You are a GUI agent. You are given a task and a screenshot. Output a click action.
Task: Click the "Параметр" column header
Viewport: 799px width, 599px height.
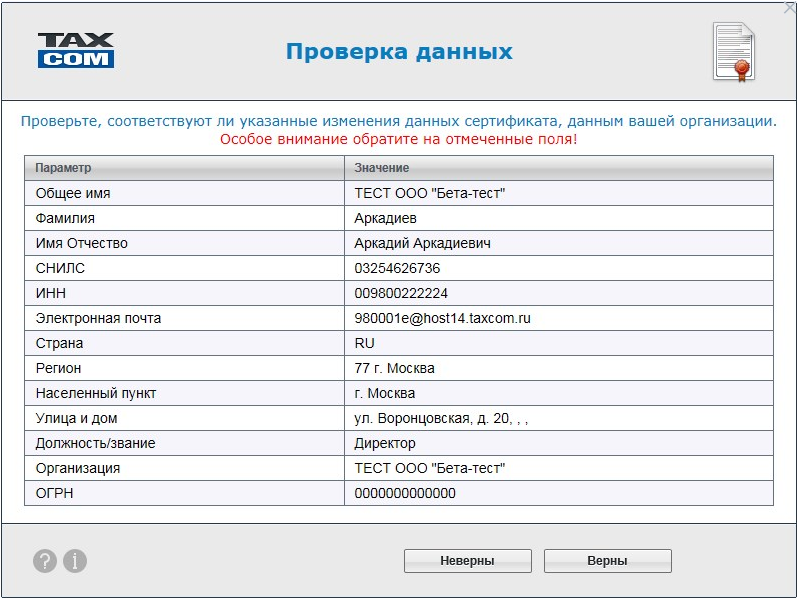[x=63, y=168]
